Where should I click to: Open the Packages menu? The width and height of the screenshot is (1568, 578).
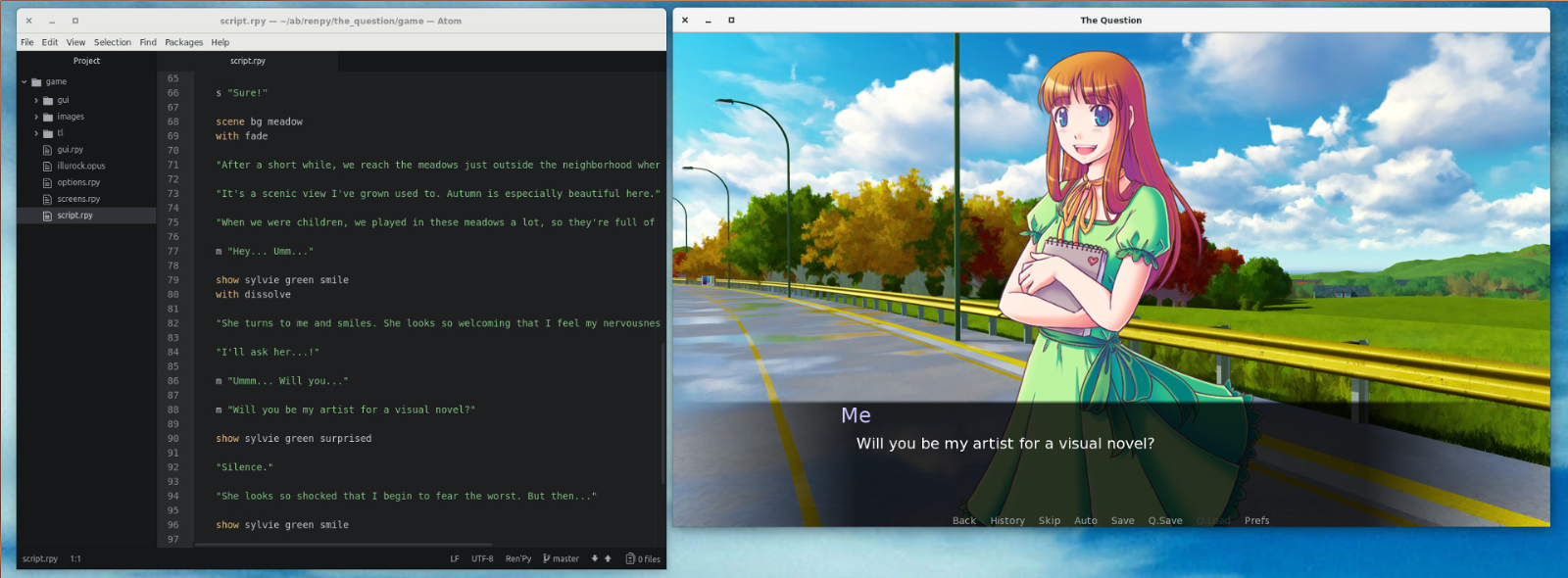pos(183,42)
